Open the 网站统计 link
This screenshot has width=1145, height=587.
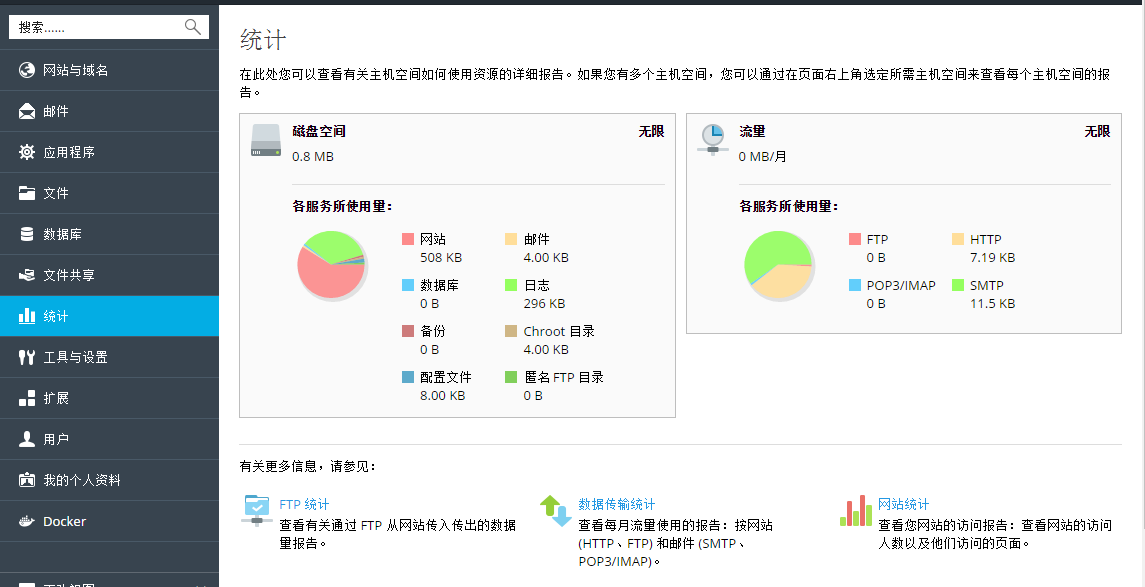[x=903, y=504]
